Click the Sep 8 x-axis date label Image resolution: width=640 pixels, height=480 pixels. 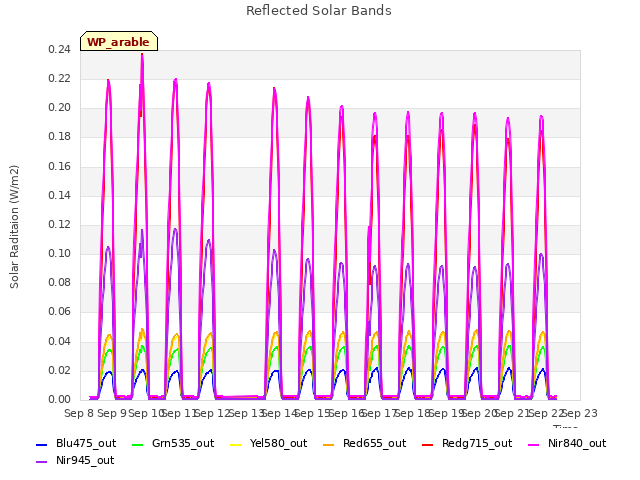pos(79,413)
